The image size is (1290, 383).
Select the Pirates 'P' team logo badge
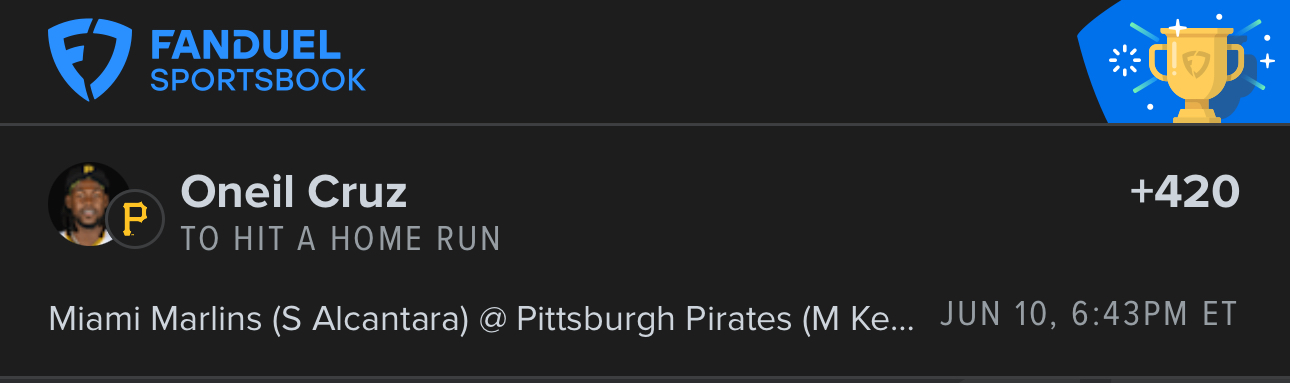[x=134, y=218]
